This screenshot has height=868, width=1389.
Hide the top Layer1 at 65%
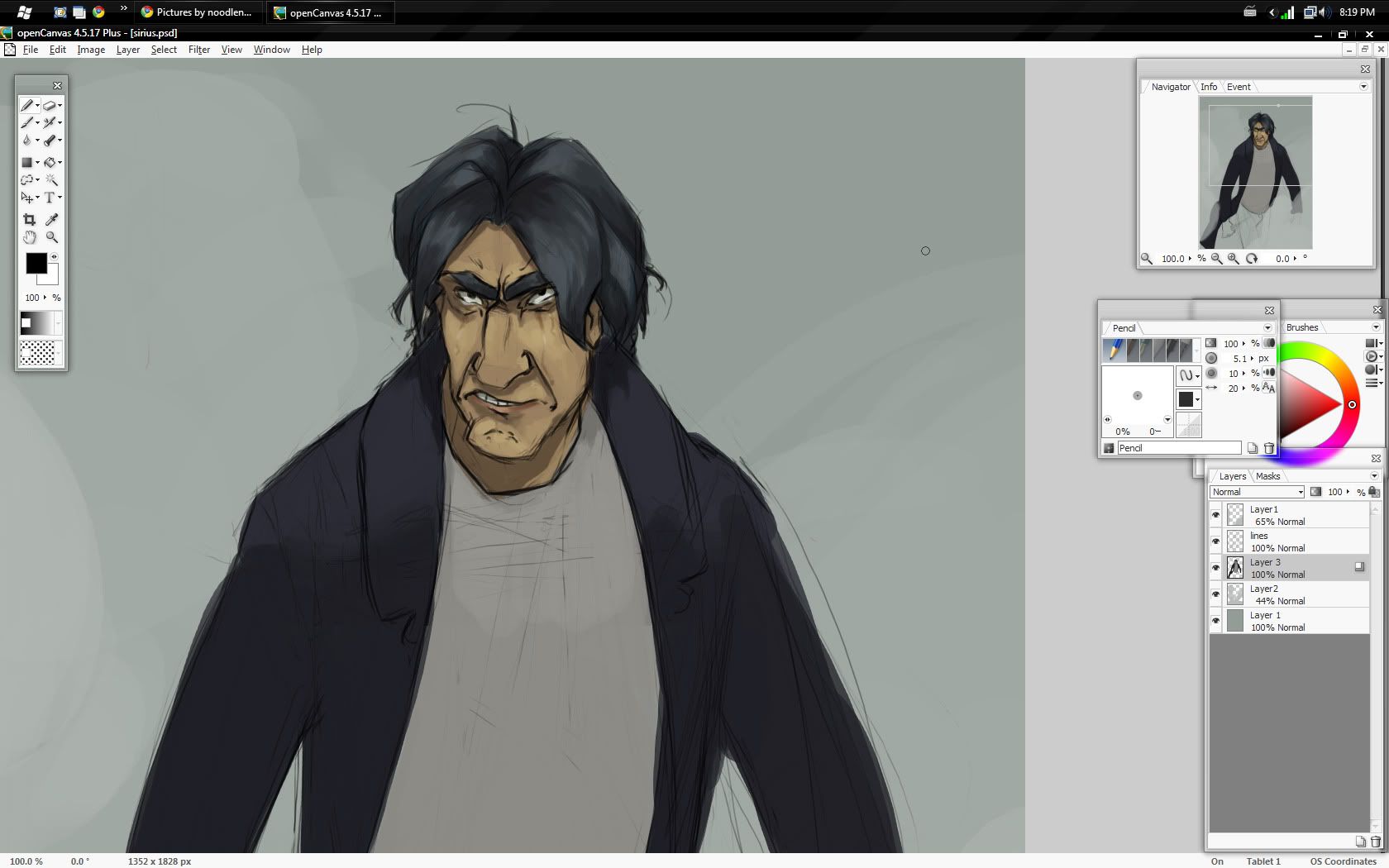[x=1215, y=515]
